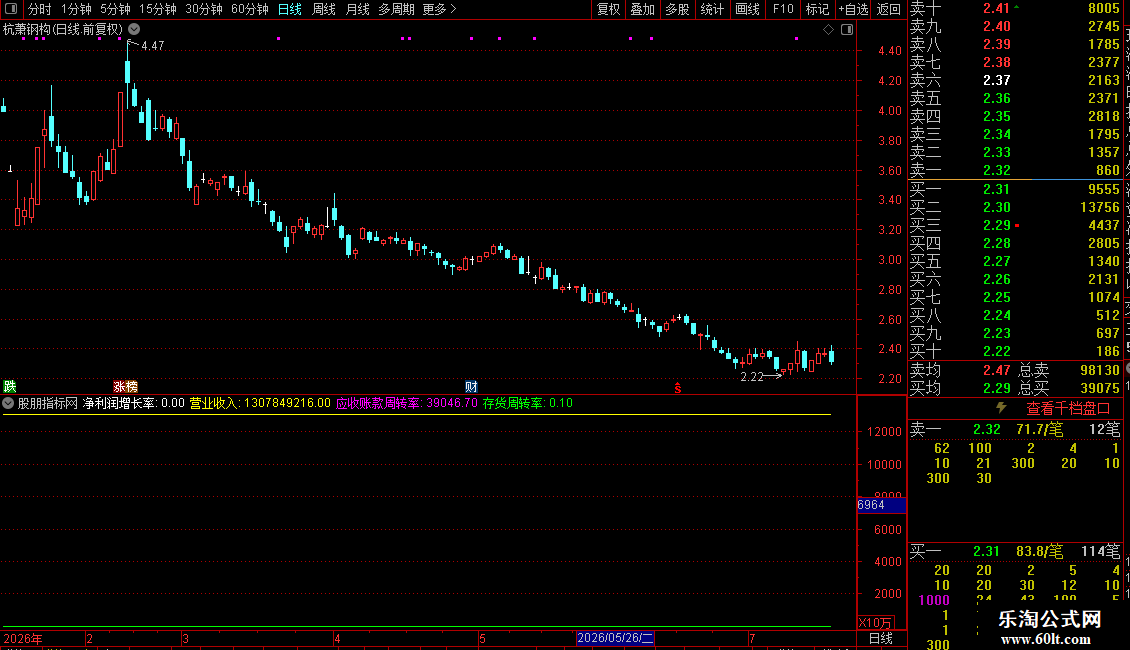Add stock to watchlist with +自选
This screenshot has height=650, width=1130.
click(853, 9)
